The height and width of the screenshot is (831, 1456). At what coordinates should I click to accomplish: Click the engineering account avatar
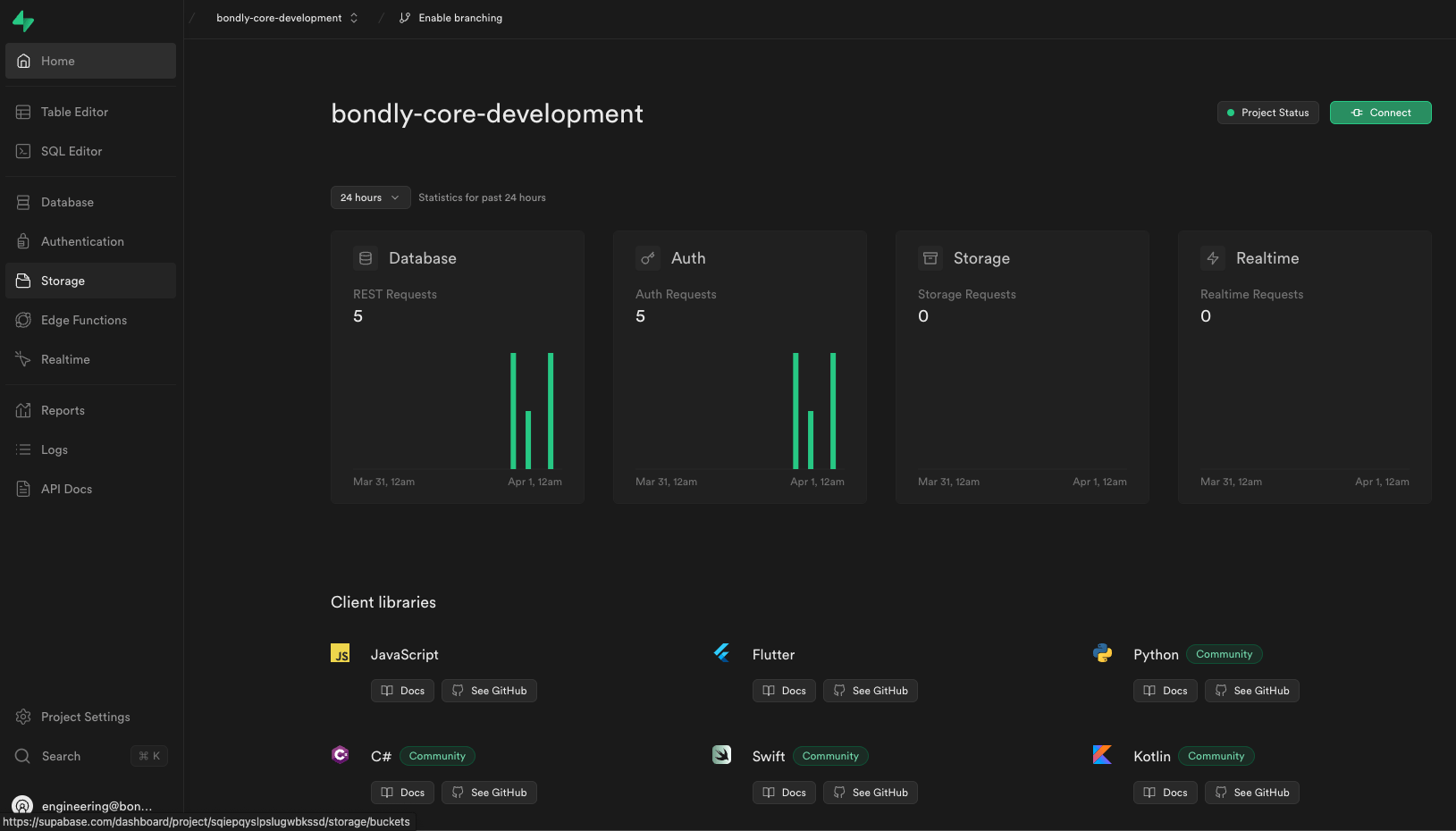point(22,806)
